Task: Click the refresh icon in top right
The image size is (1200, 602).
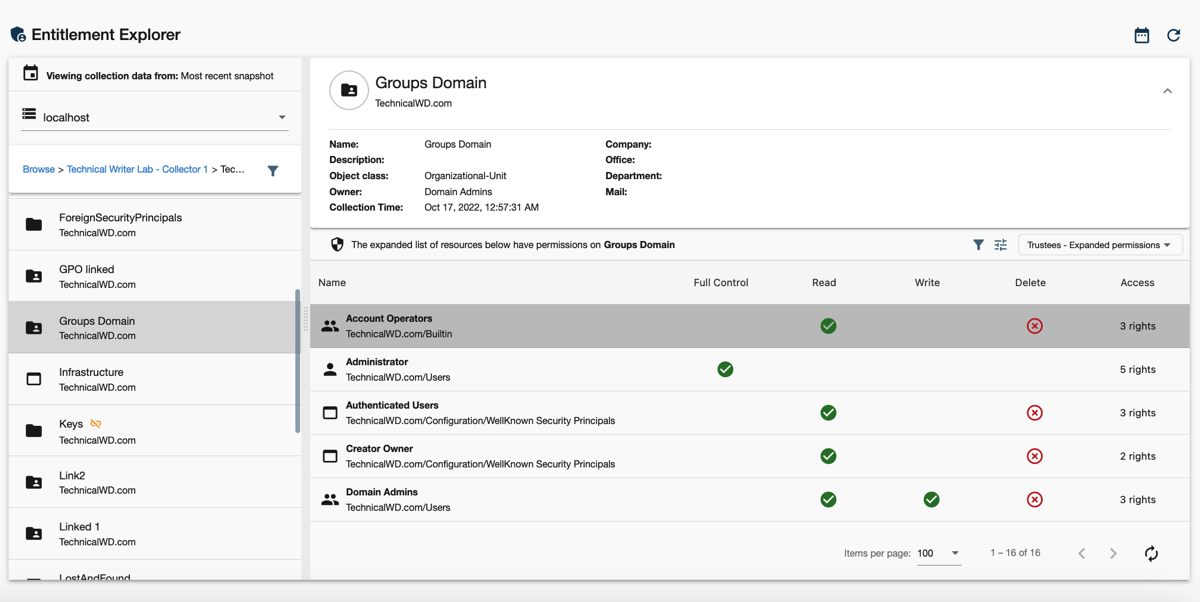Action: (1174, 35)
